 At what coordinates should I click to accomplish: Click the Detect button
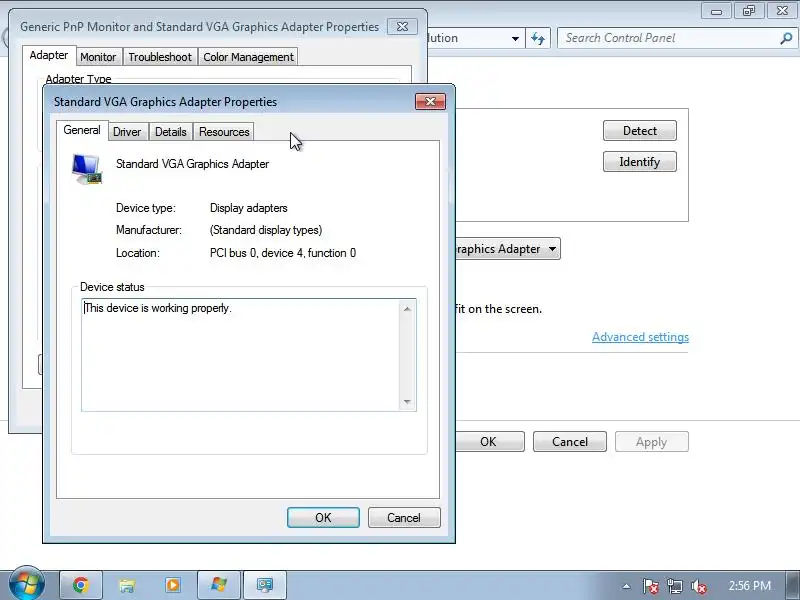640,131
